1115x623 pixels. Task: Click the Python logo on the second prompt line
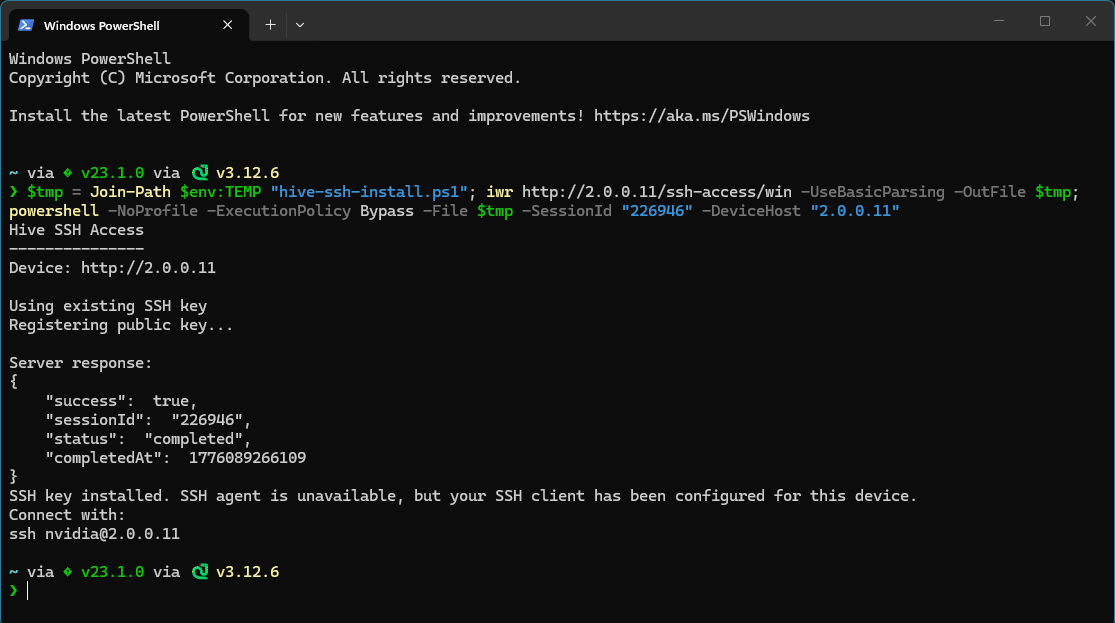(199, 571)
